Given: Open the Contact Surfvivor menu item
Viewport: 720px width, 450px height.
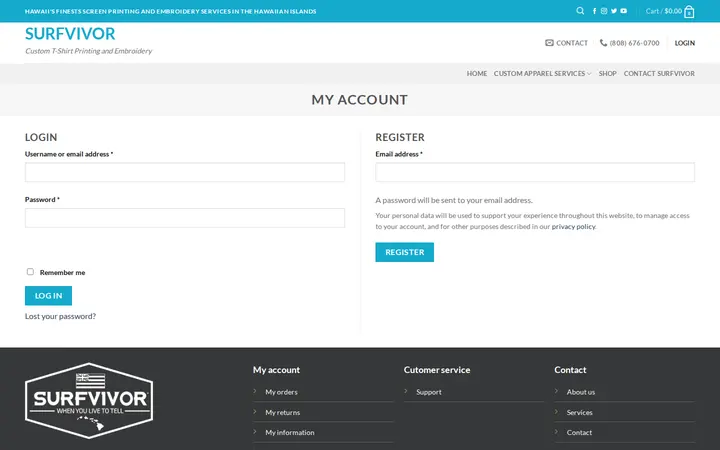Looking at the screenshot, I should click(x=659, y=73).
